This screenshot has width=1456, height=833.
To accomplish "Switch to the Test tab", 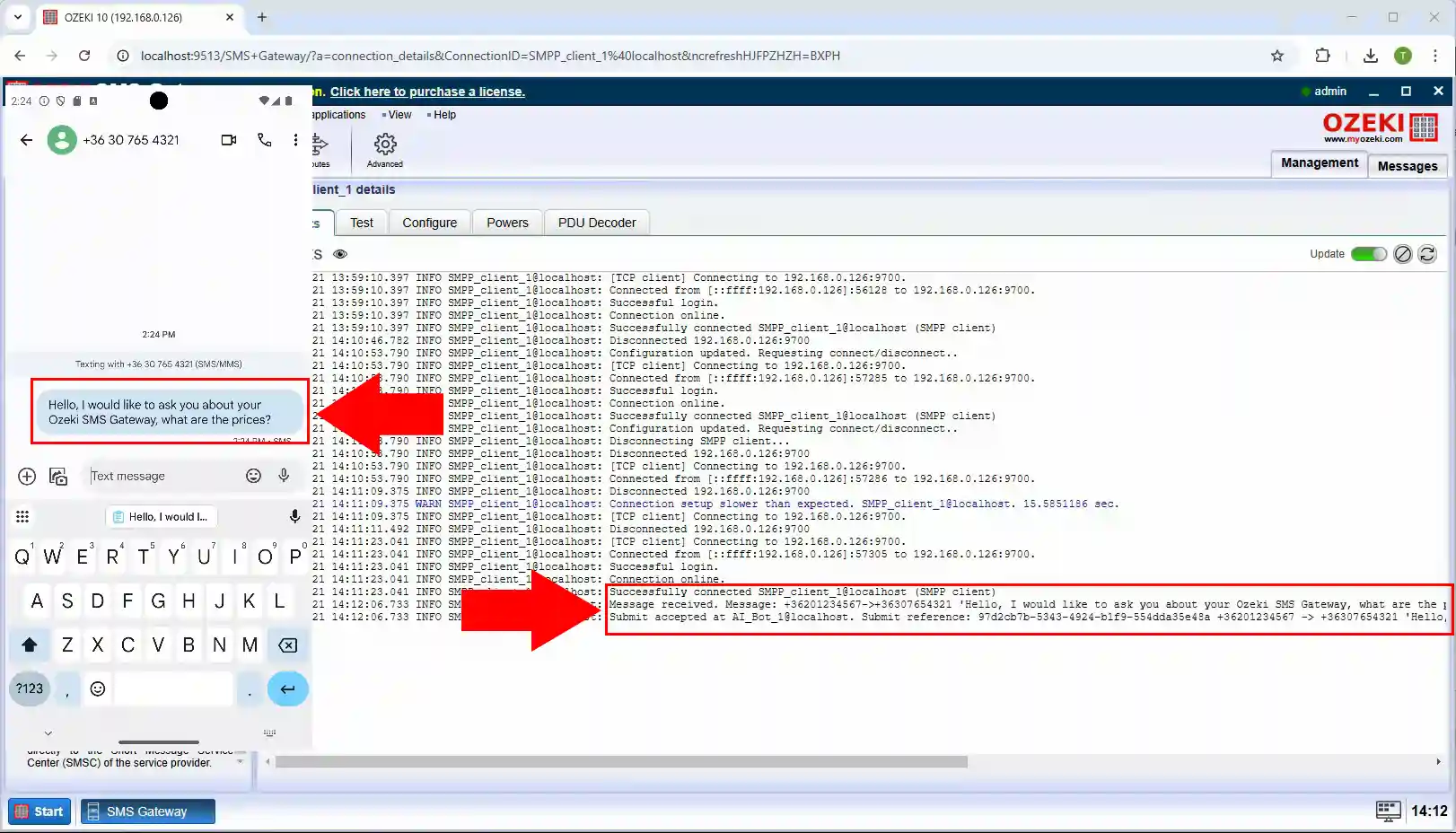I will pyautogui.click(x=362, y=223).
